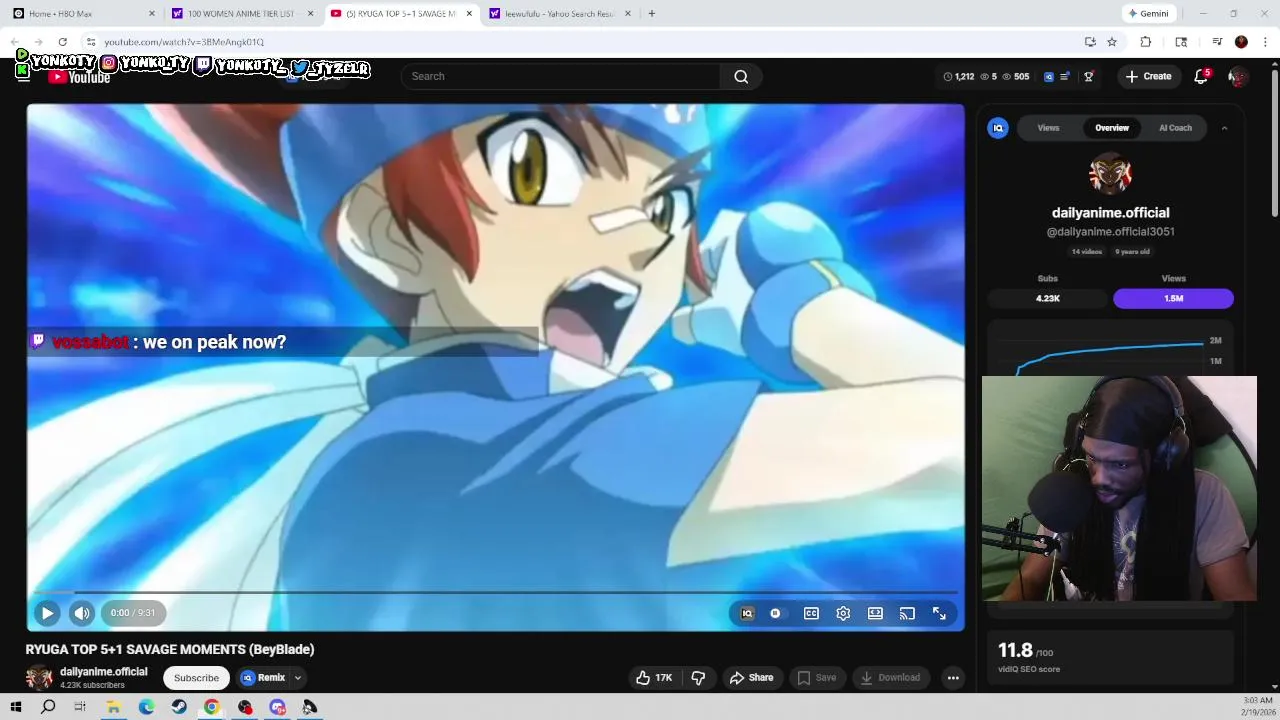Dislike the video
This screenshot has width=1280, height=720.
698,678
